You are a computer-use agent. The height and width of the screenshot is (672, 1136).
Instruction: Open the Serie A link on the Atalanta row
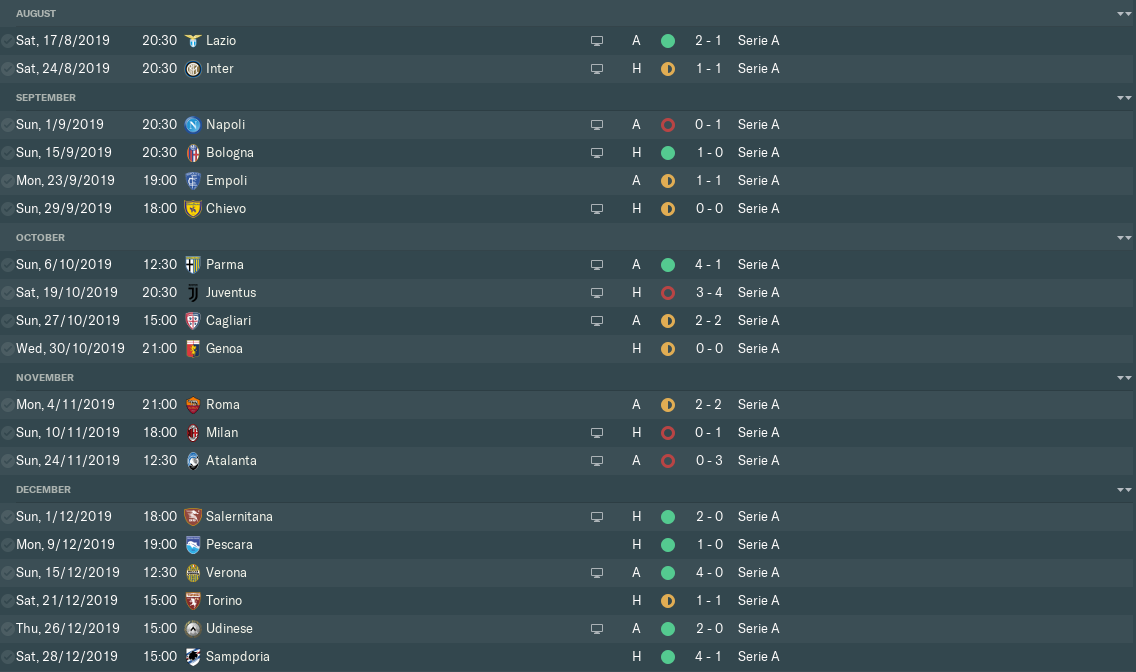pos(758,461)
